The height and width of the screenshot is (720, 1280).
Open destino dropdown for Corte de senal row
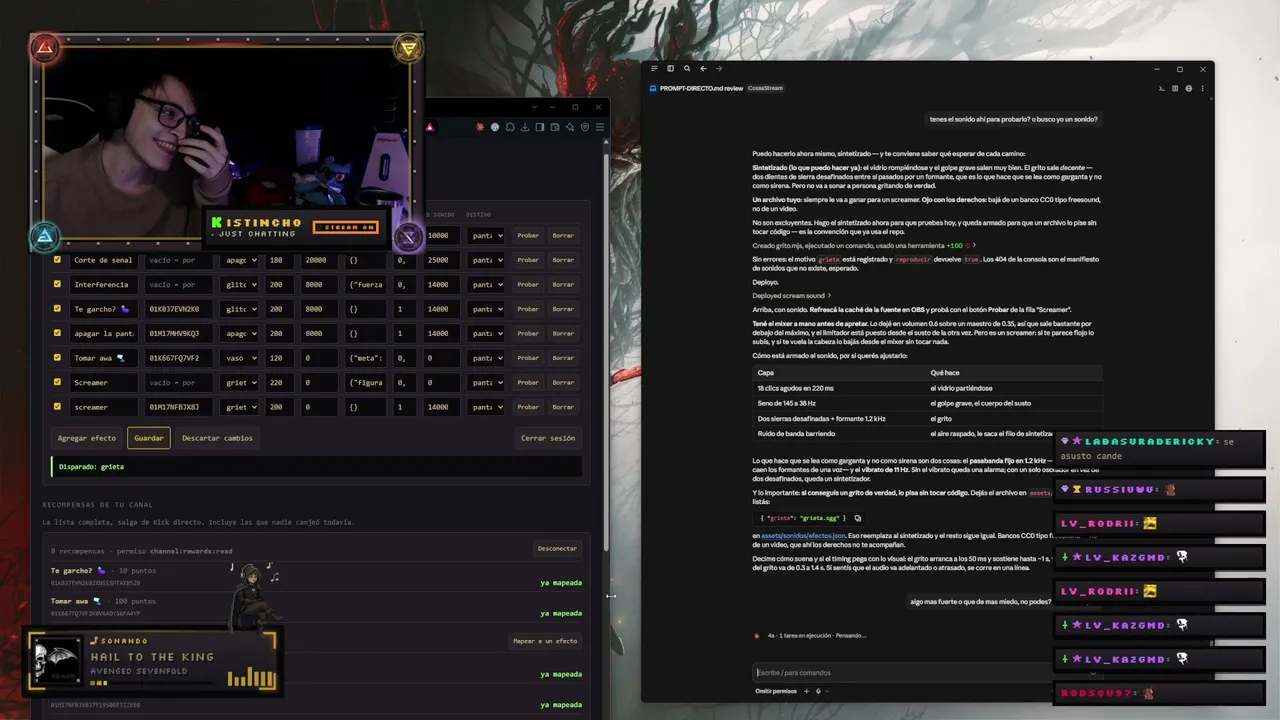pyautogui.click(x=487, y=260)
